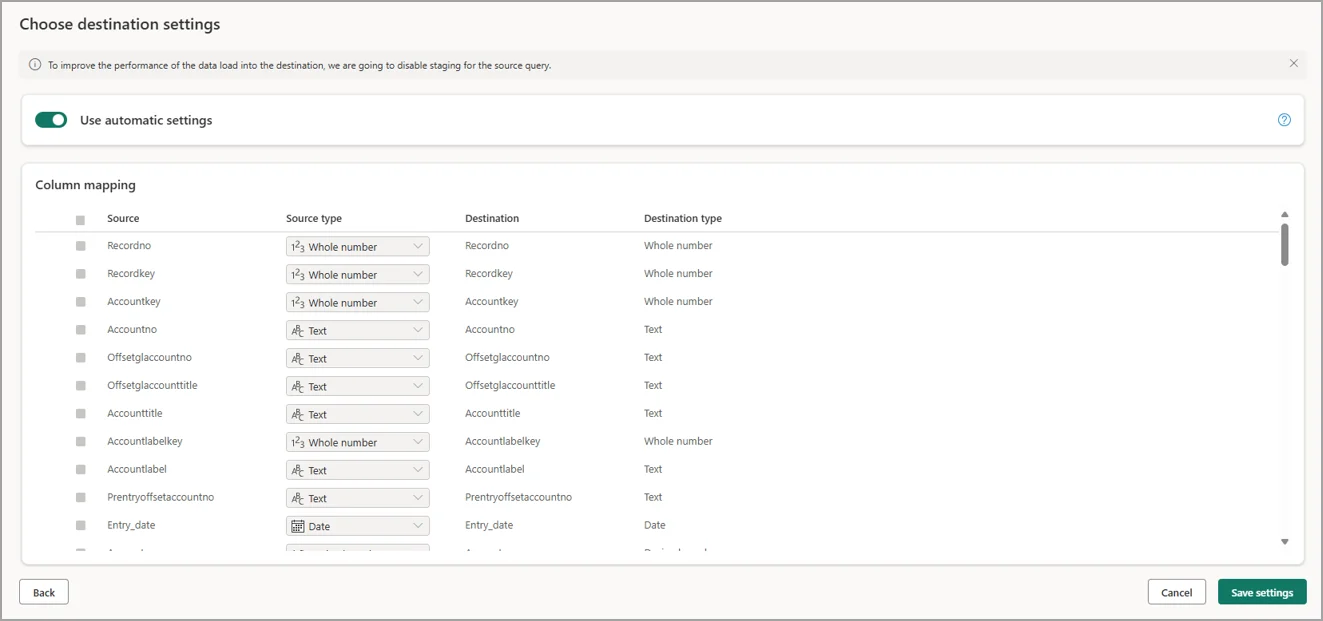The image size is (1323, 621).
Task: Click the Back button
Action: pos(44,592)
